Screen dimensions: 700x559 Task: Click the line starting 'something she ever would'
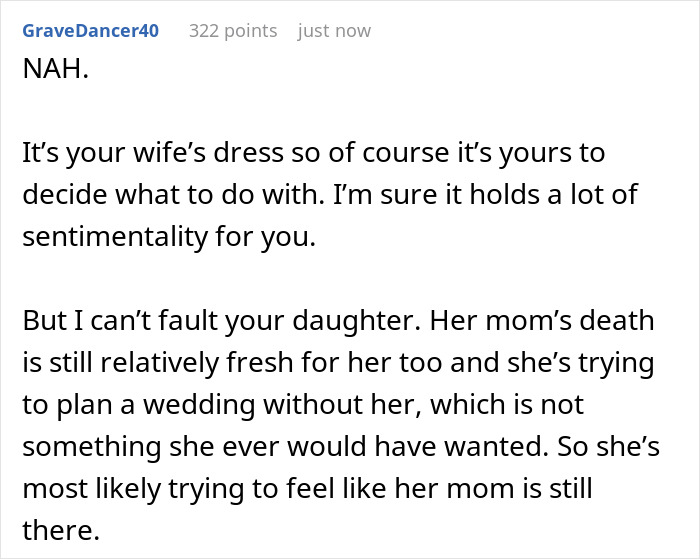tap(341, 446)
